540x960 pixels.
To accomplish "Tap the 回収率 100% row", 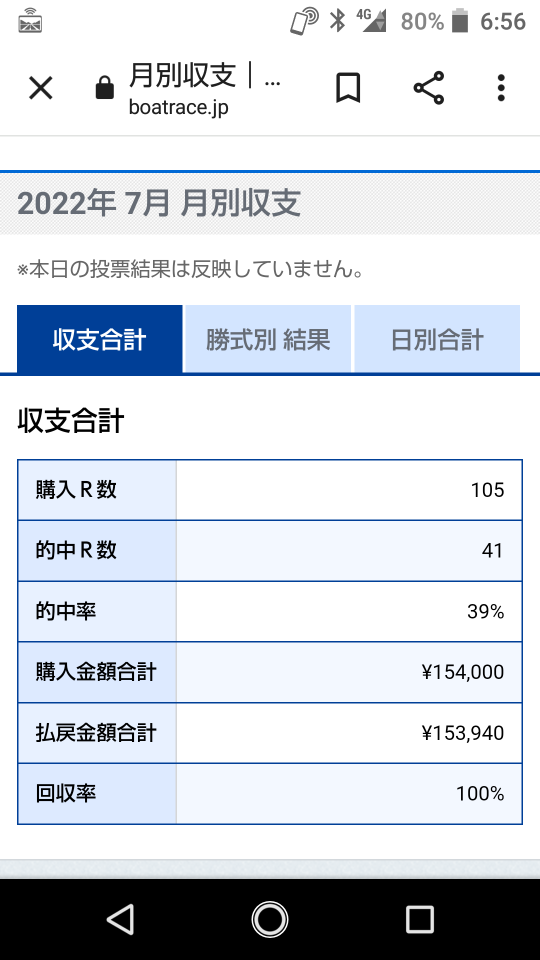I will point(270,794).
